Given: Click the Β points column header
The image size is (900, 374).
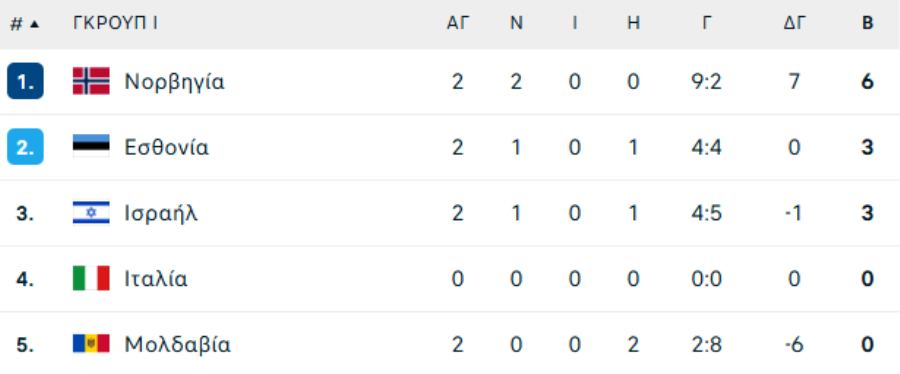Looking at the screenshot, I should [868, 23].
